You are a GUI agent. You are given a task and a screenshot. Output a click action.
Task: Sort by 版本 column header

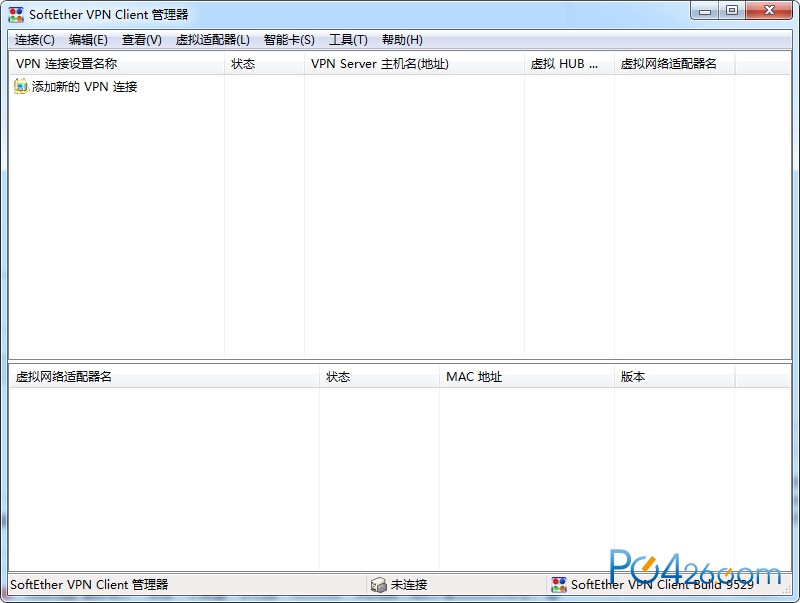pos(674,377)
